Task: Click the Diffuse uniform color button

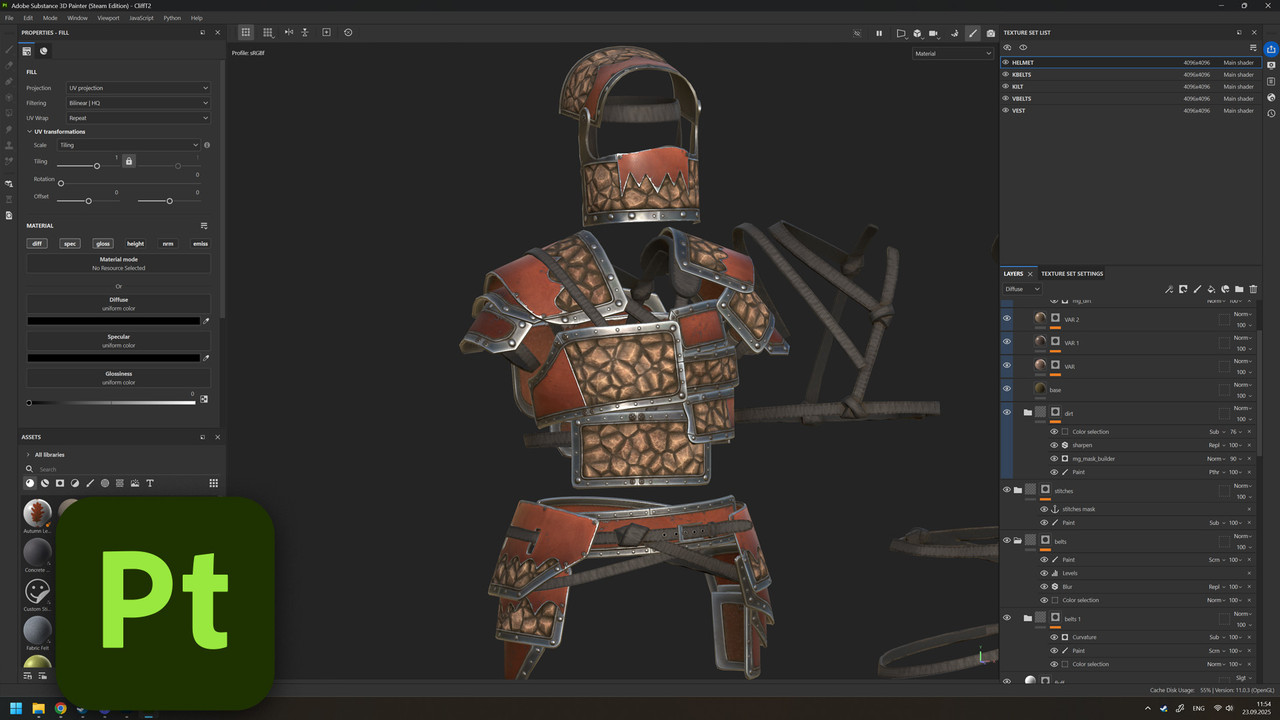Action: (x=119, y=304)
